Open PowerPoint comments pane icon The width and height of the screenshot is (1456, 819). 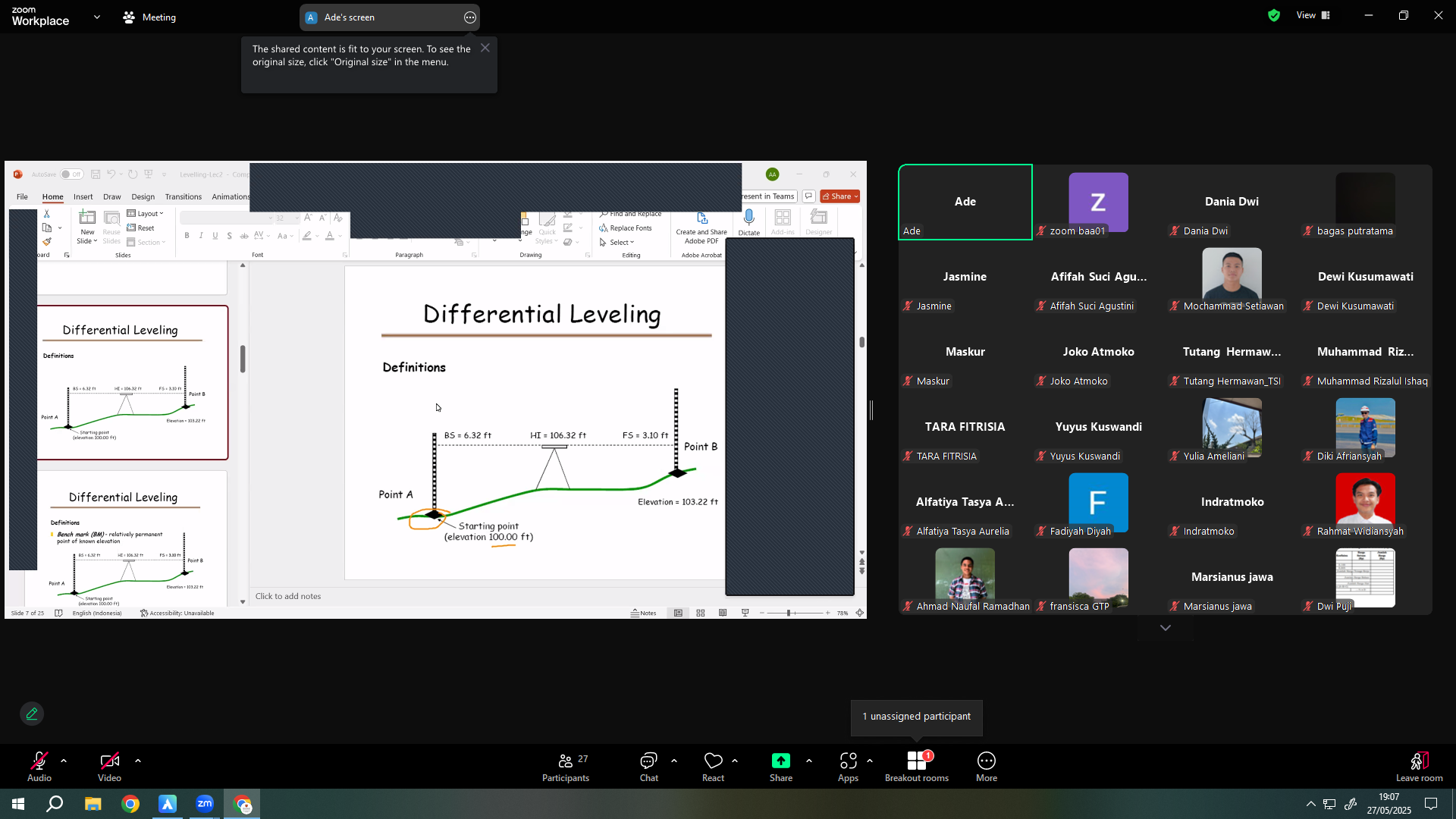point(808,196)
